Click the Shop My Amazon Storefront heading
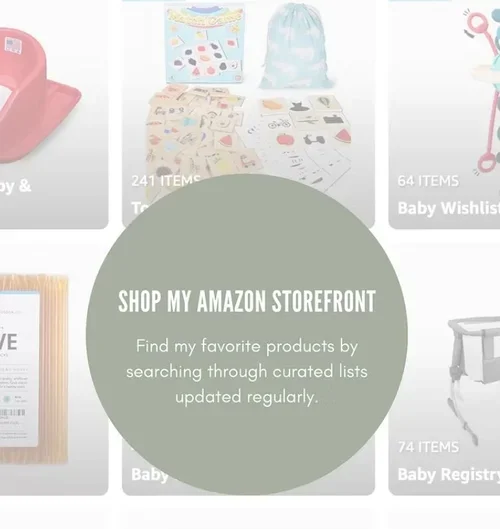Image resolution: width=500 pixels, height=529 pixels. tap(247, 301)
